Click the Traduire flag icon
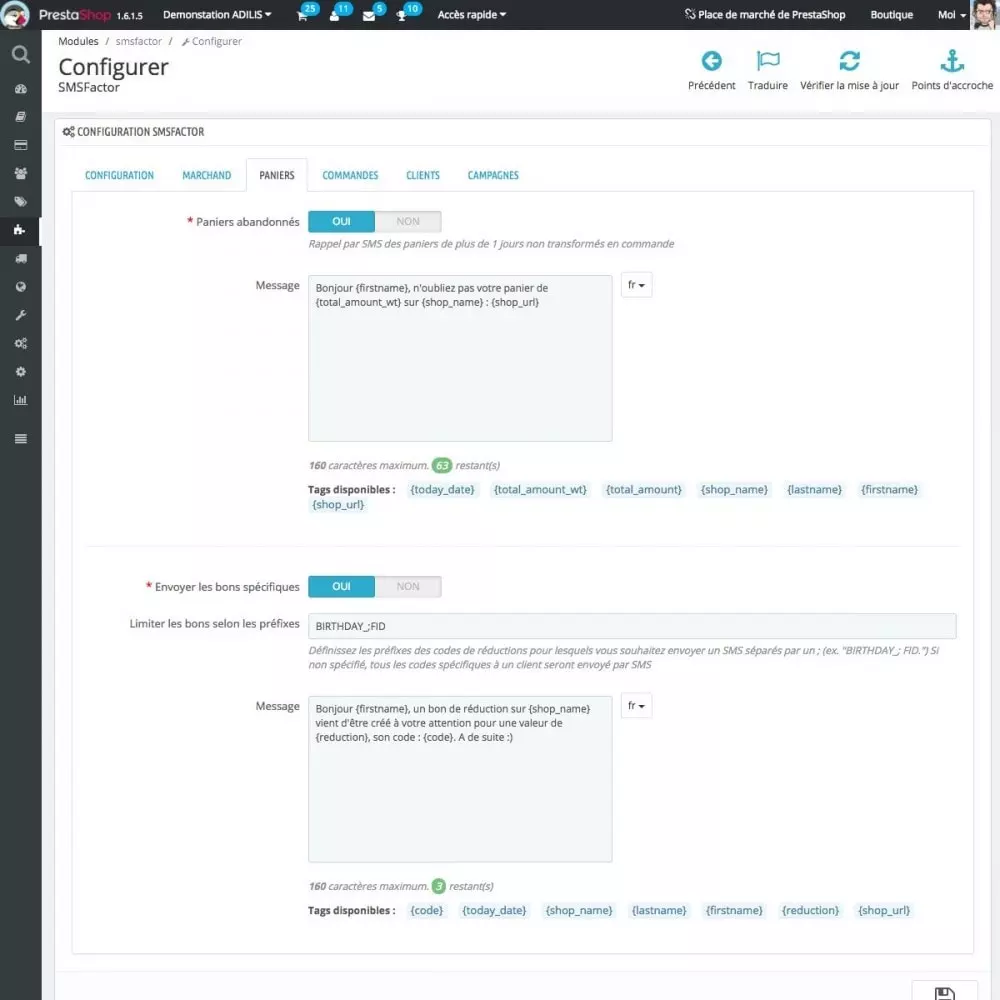Screen dimensions: 1000x1000 (767, 61)
